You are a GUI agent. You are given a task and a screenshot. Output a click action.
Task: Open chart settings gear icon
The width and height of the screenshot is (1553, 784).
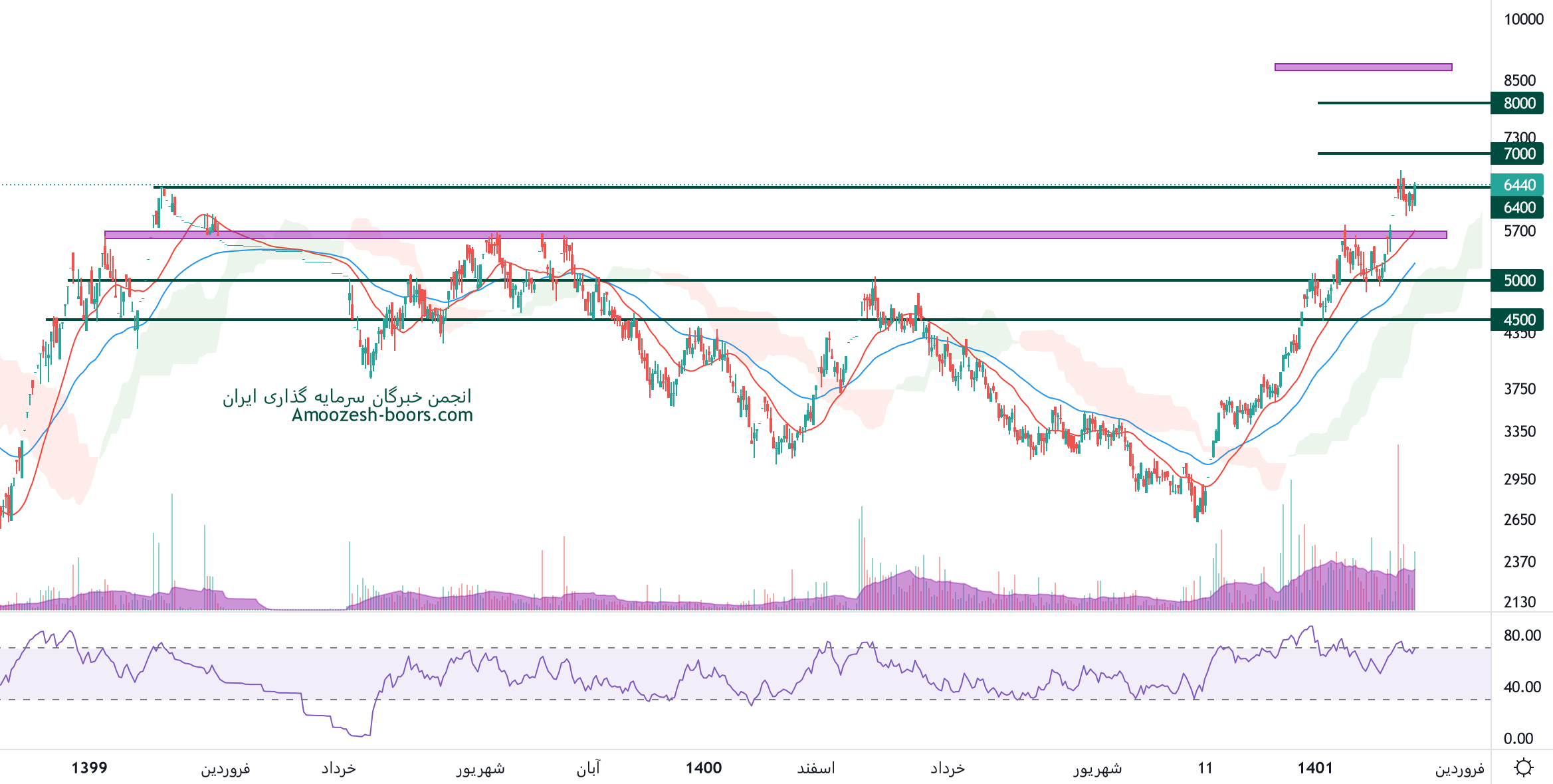pyautogui.click(x=1523, y=768)
